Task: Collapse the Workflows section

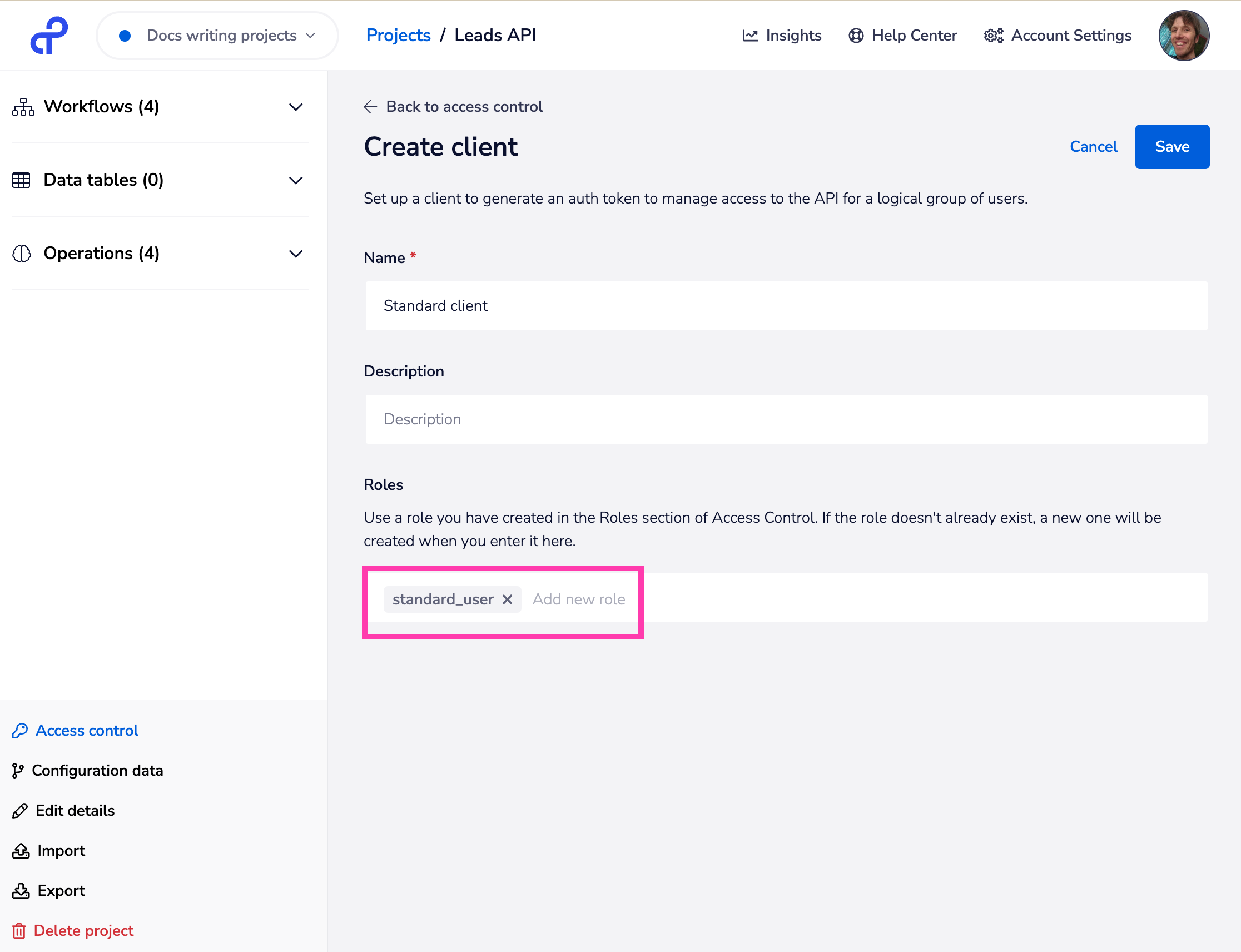Action: 296,107
